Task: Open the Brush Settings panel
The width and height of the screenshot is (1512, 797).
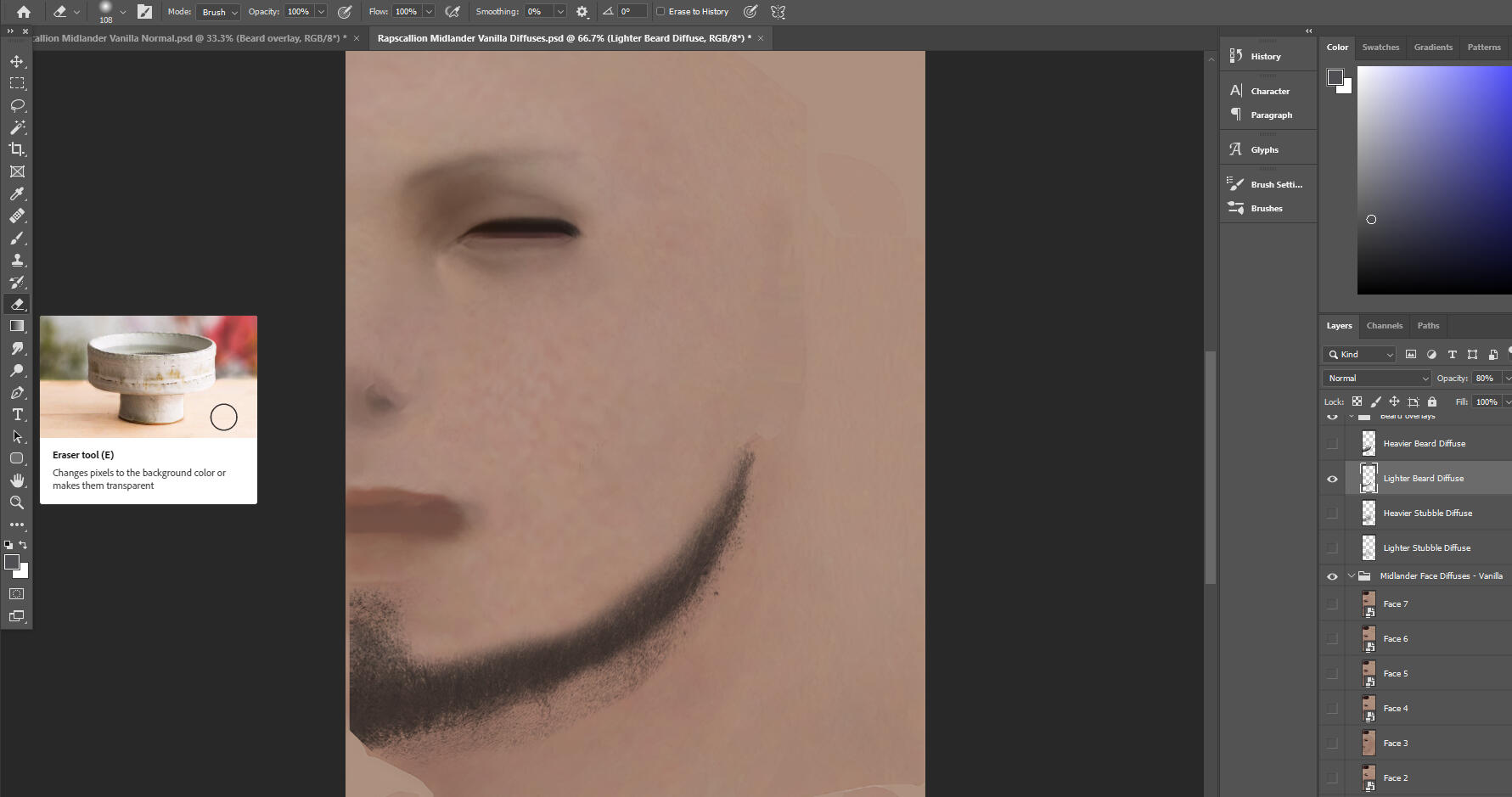Action: pyautogui.click(x=1270, y=184)
